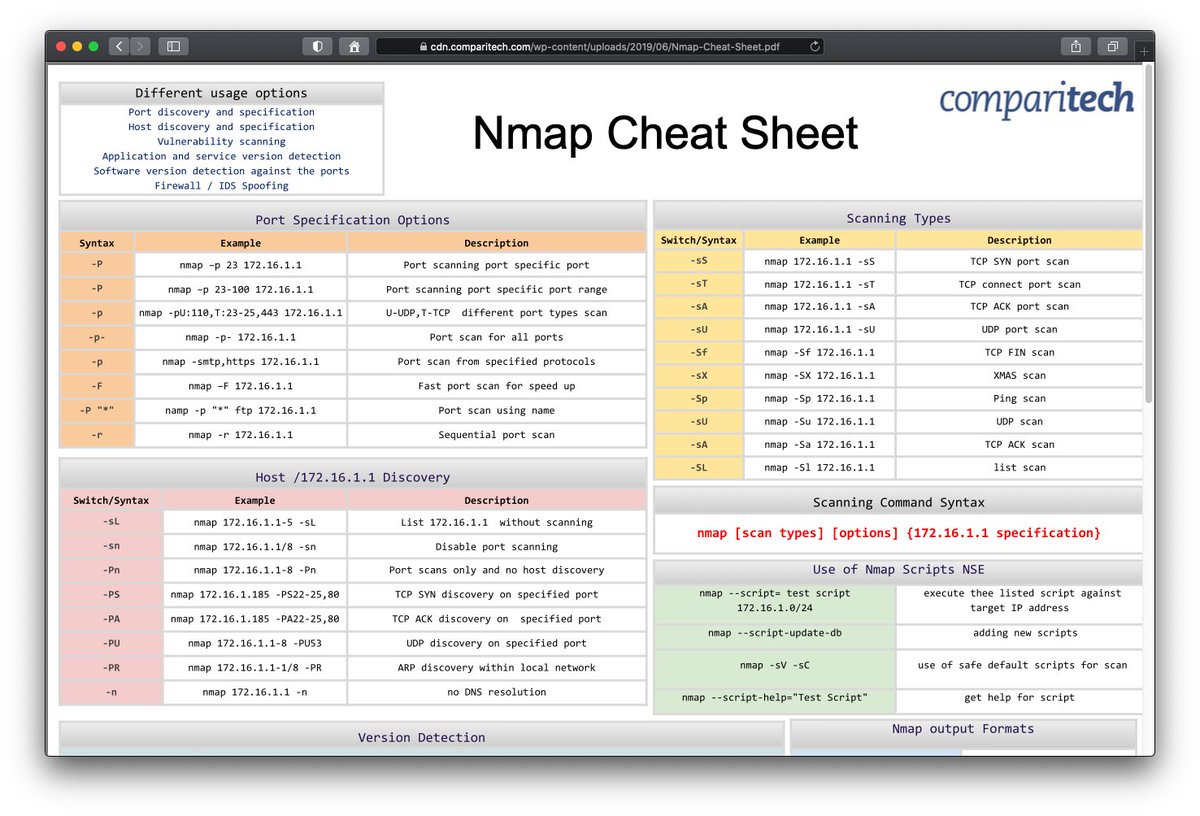The height and width of the screenshot is (816, 1200).
Task: Select the red nmap [scan types] [options] syntax
Action: (x=898, y=533)
